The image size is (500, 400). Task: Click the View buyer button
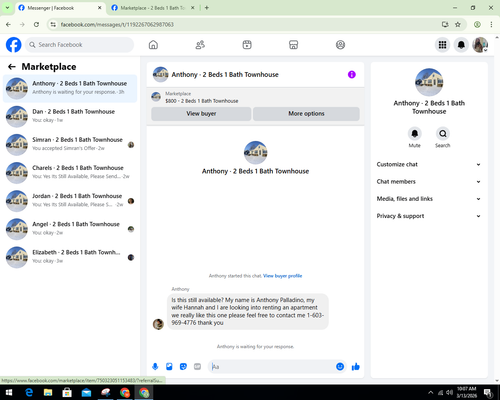pos(201,114)
